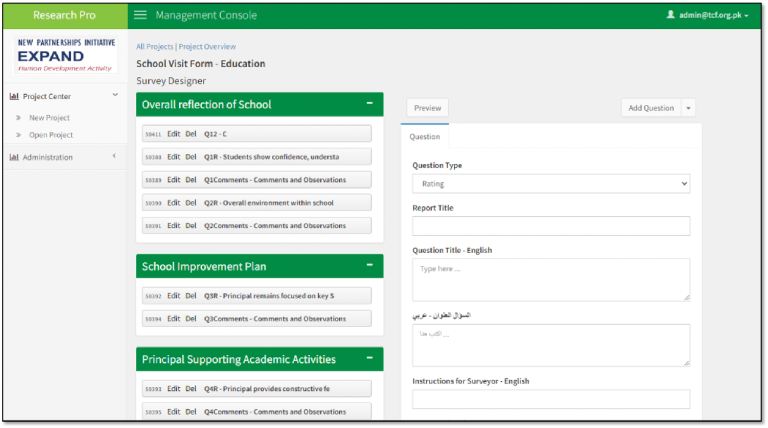
Task: Open New Project in the sidebar
Action: pos(49,118)
